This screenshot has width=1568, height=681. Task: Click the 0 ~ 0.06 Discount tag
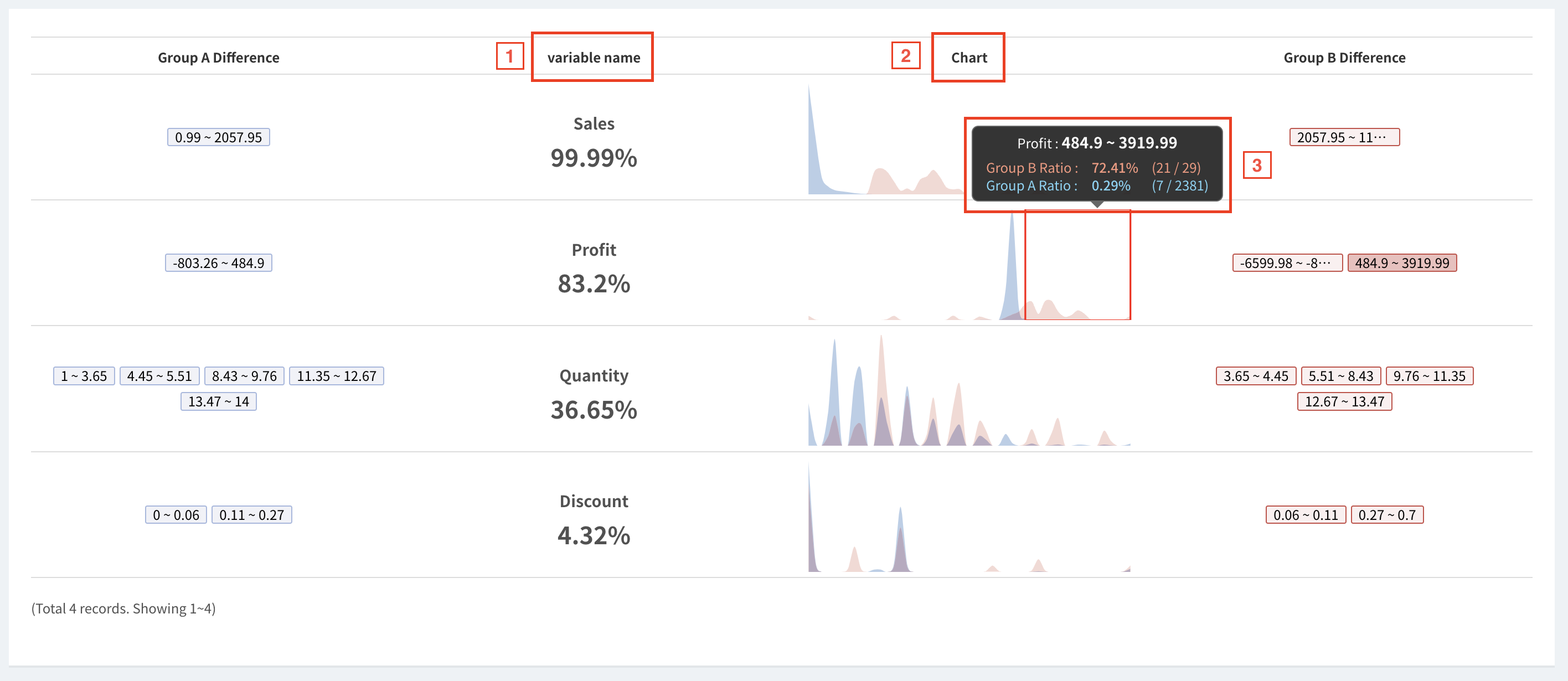(176, 515)
